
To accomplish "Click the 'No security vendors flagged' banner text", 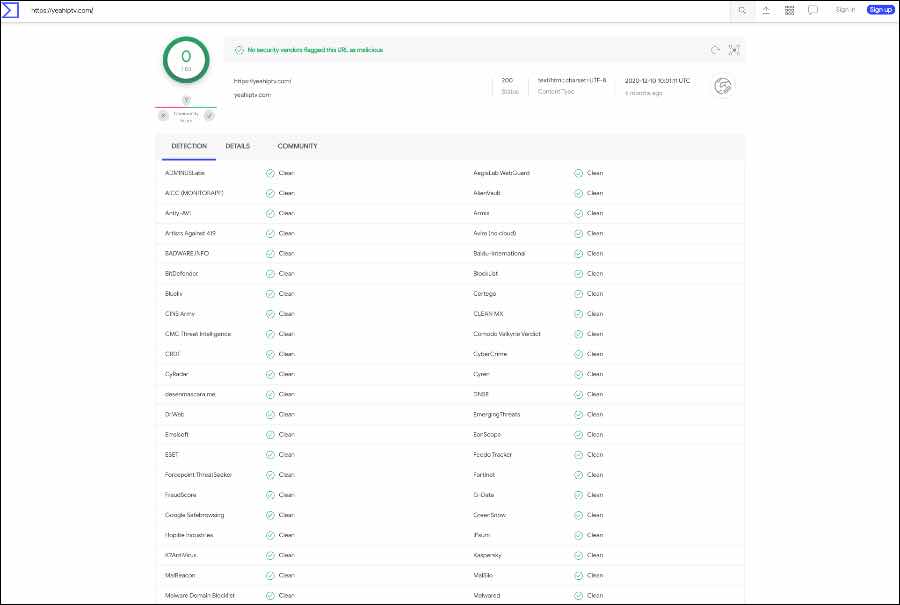I will pos(315,50).
